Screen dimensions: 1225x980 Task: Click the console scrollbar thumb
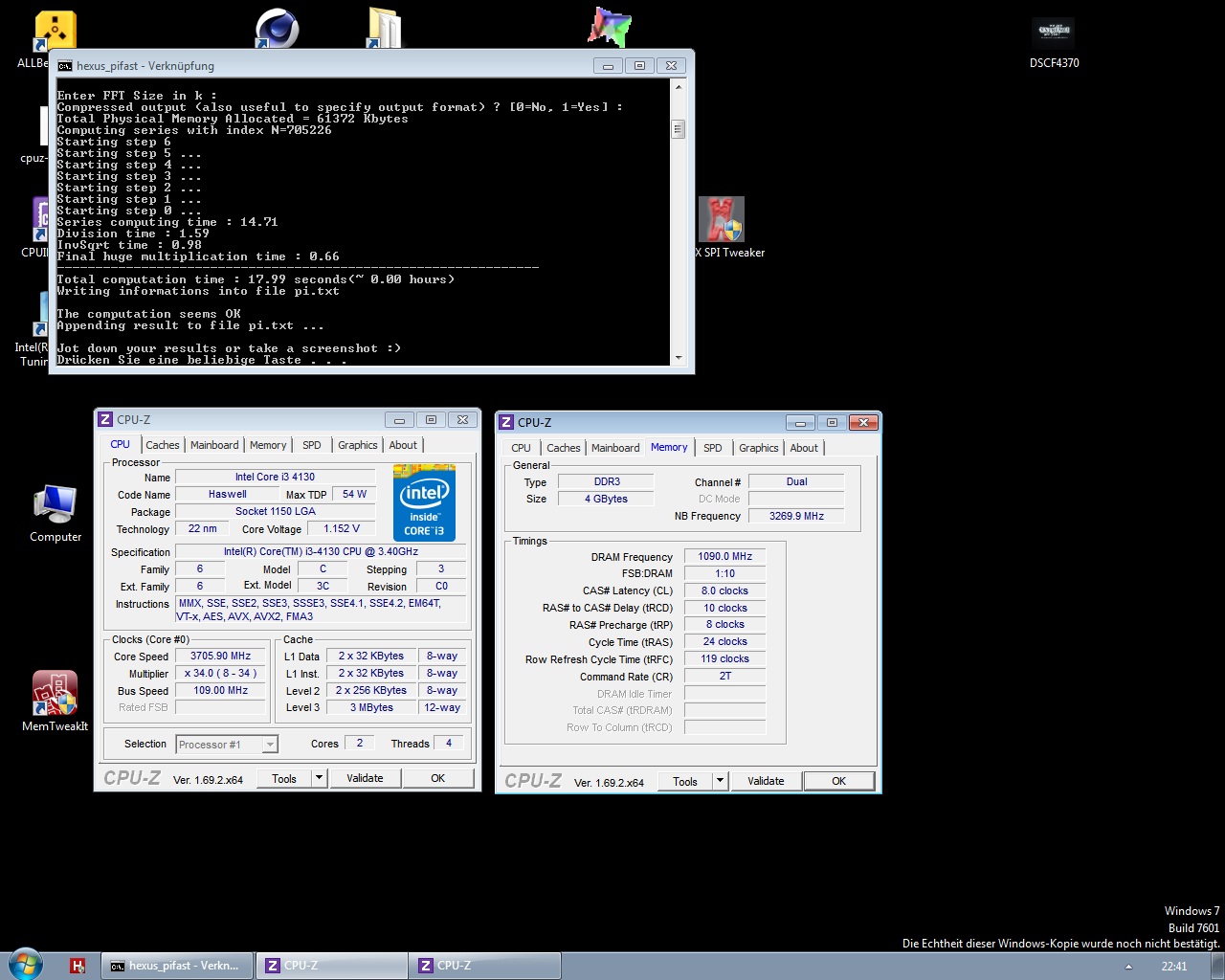tap(679, 129)
